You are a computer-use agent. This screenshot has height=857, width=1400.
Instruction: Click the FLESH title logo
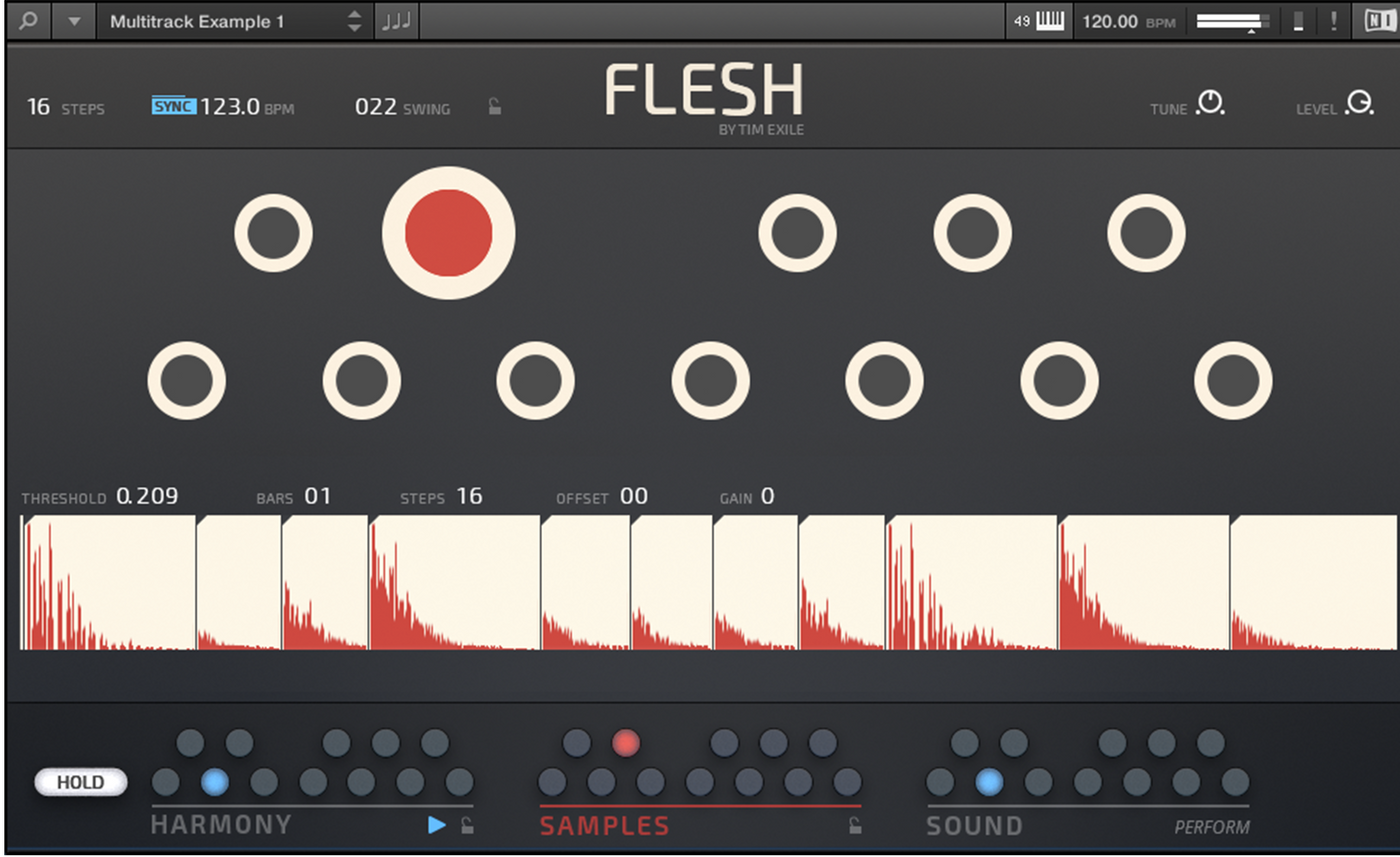click(x=704, y=89)
